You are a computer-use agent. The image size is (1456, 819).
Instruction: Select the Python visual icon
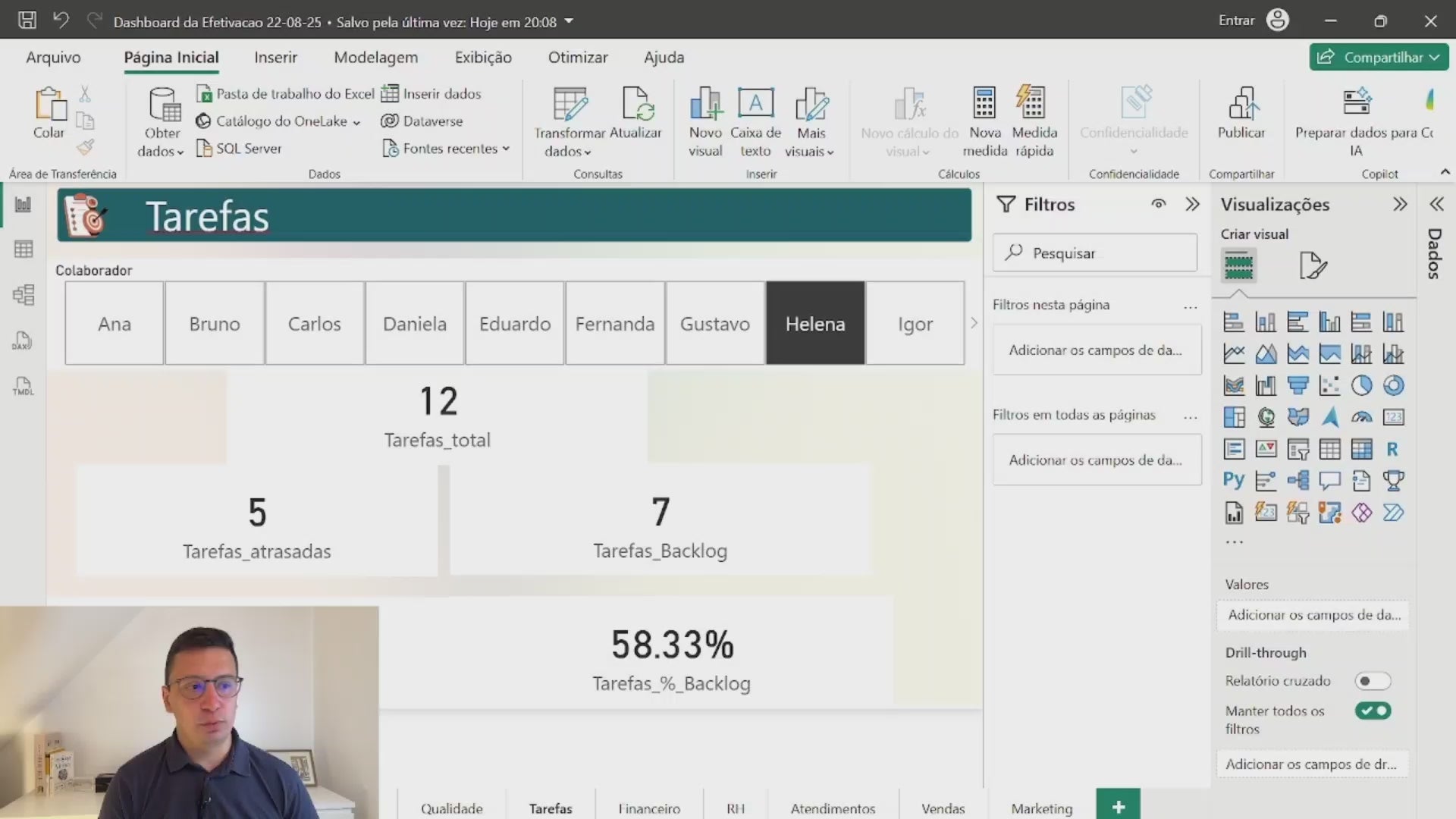tap(1233, 481)
